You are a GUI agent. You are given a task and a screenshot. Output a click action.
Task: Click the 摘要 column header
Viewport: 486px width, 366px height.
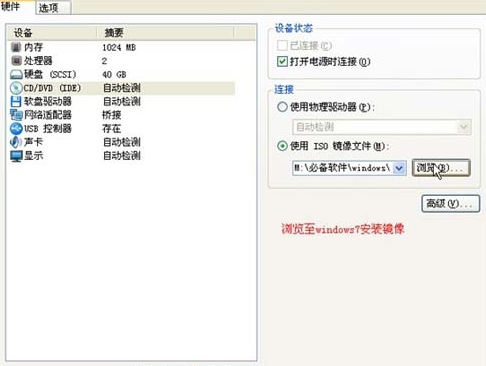tap(165, 33)
